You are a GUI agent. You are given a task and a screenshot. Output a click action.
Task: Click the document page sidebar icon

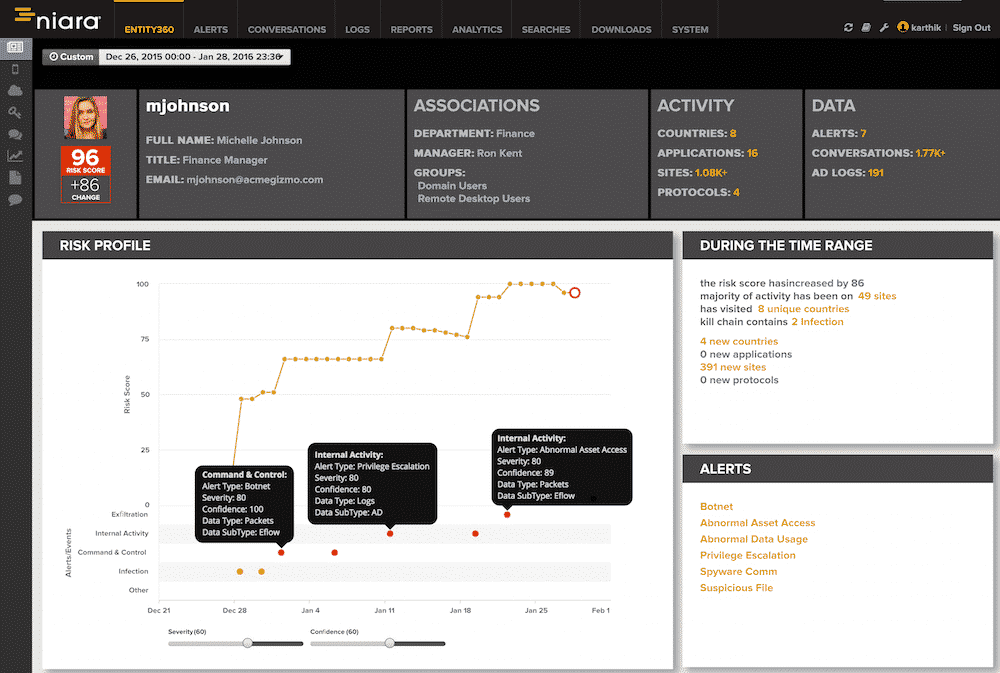click(x=15, y=178)
